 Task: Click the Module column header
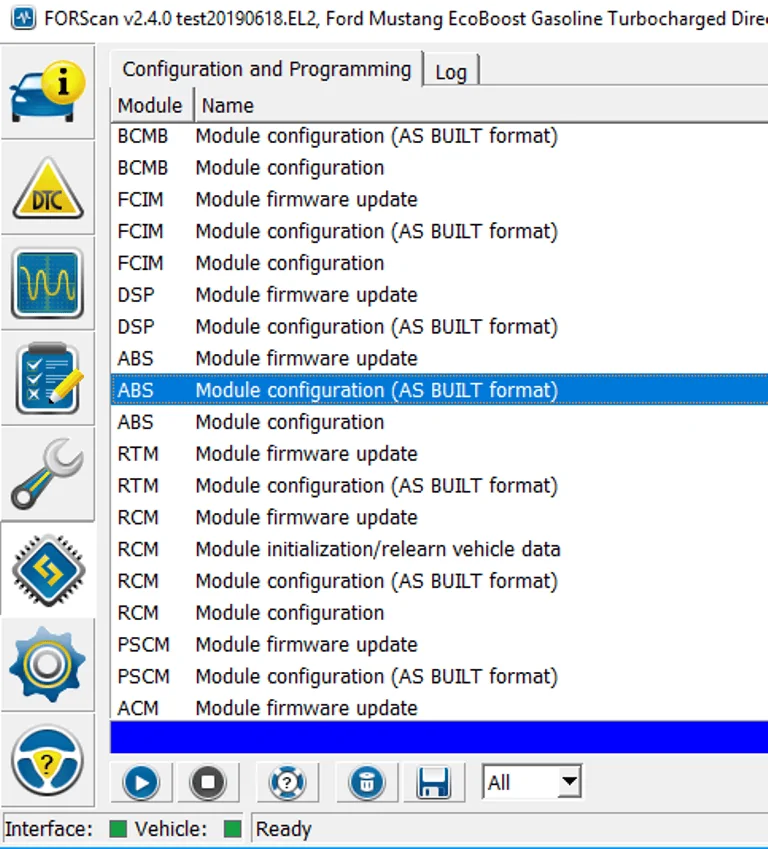(151, 106)
